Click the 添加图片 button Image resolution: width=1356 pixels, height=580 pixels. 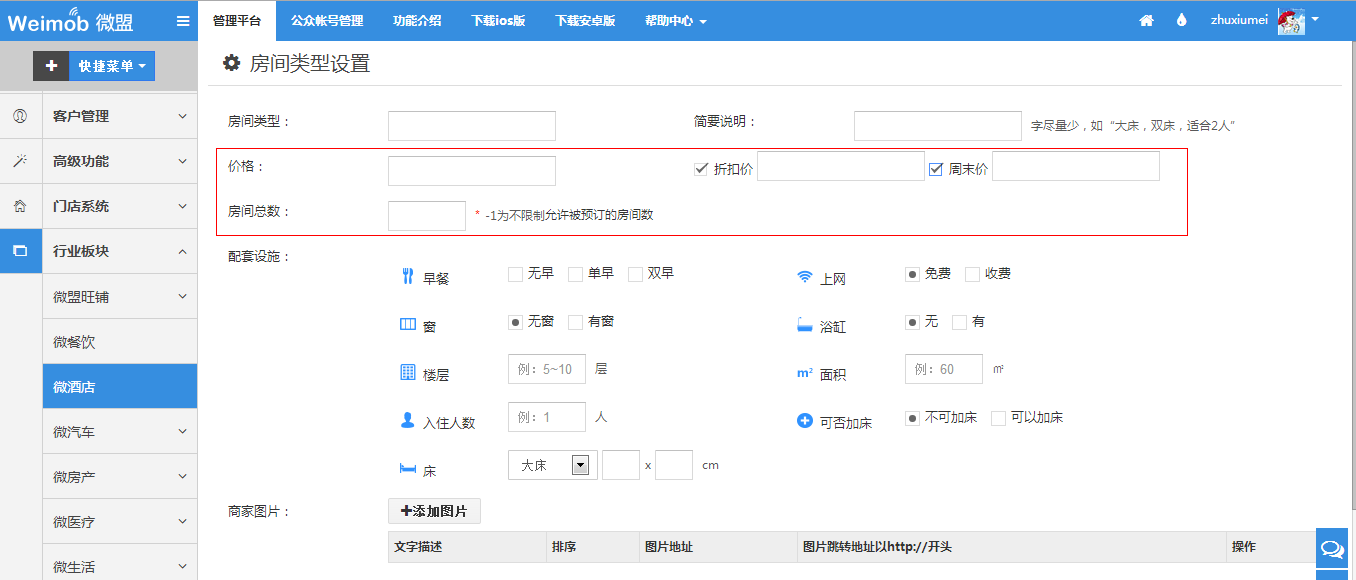pyautogui.click(x=434, y=511)
